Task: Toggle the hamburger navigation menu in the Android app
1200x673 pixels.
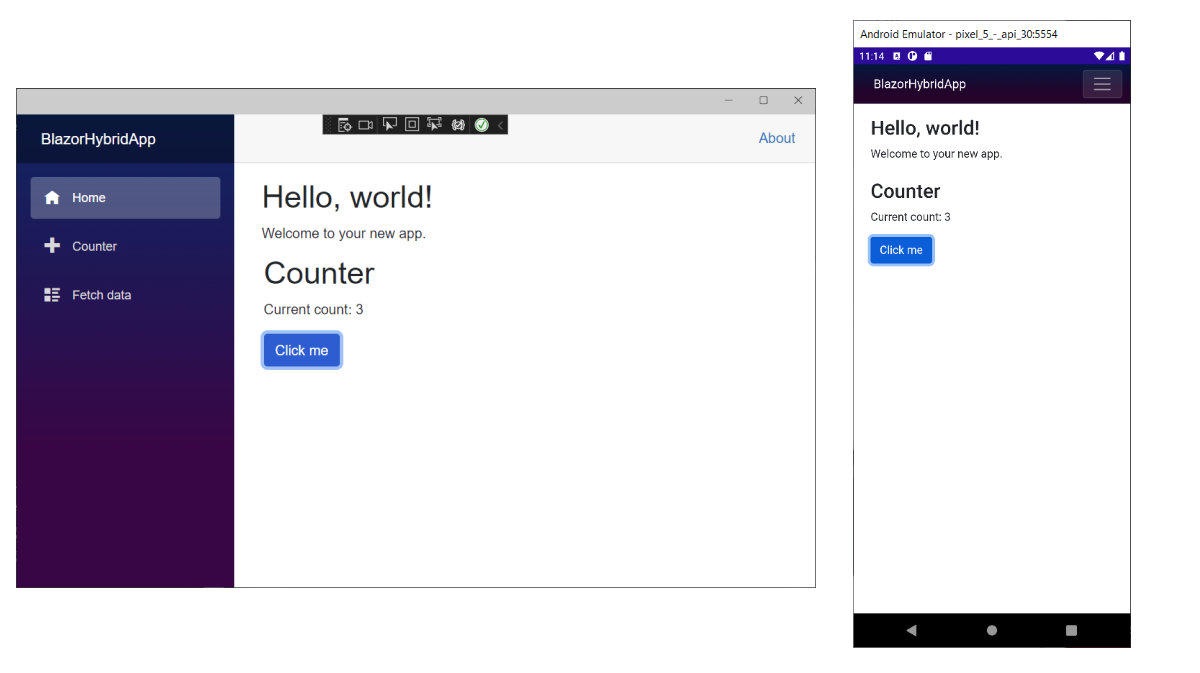Action: click(x=1102, y=84)
